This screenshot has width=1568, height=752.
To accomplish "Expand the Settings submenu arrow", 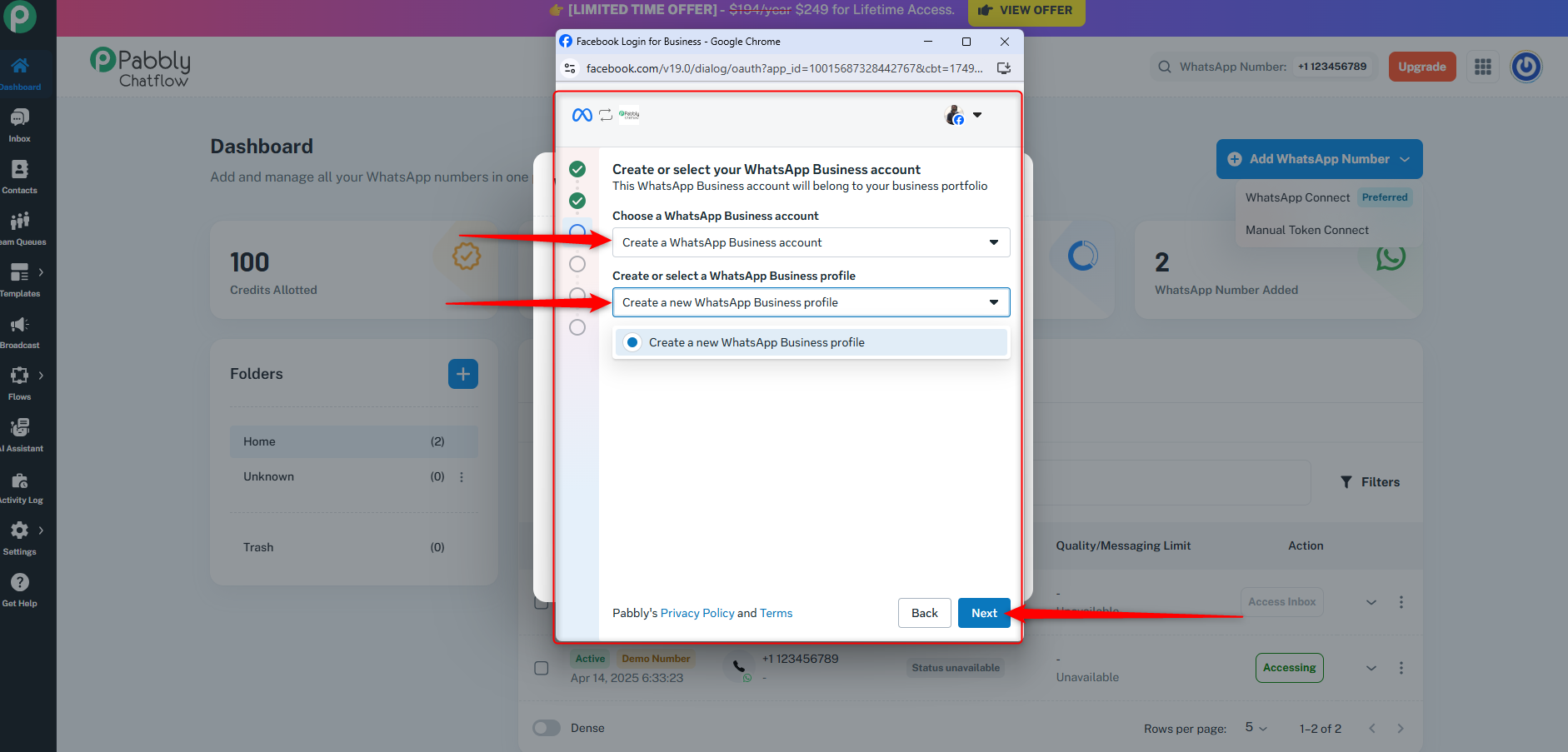I will [41, 530].
